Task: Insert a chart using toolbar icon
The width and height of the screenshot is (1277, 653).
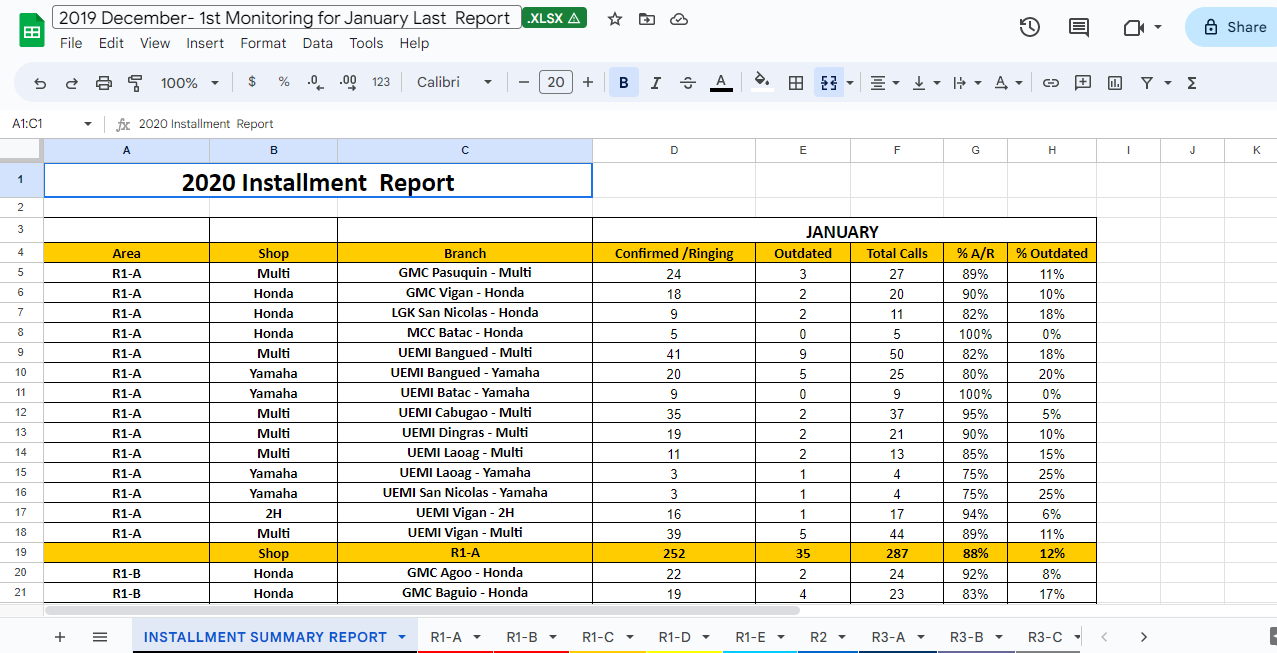Action: tap(1115, 83)
